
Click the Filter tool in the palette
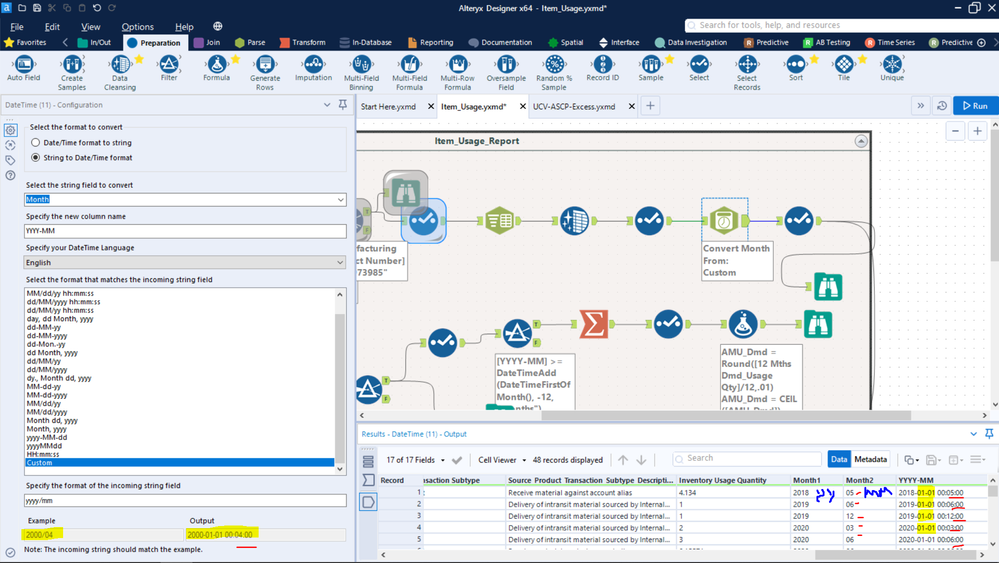(x=169, y=66)
